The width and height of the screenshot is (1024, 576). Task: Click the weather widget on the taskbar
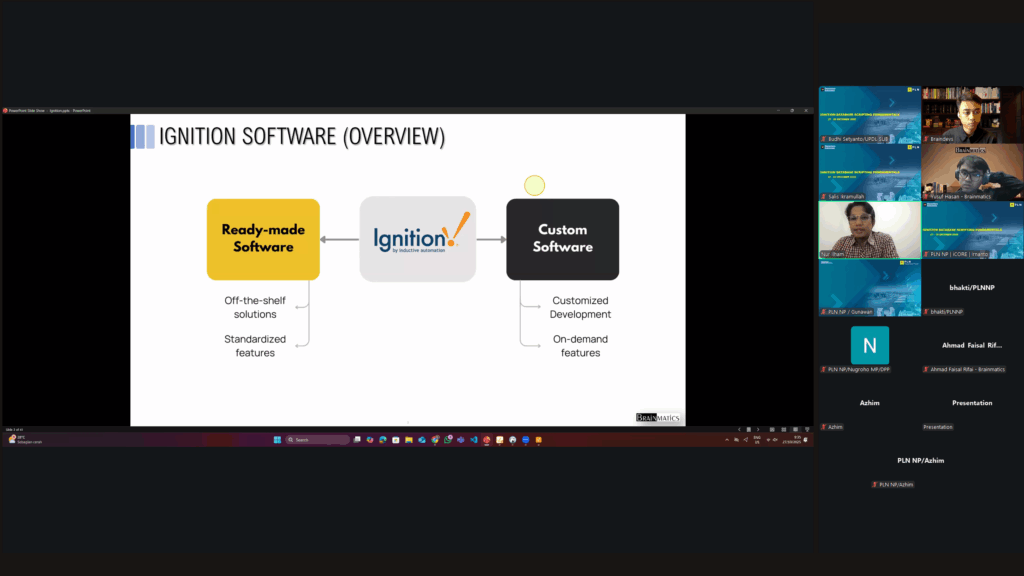pyautogui.click(x=20, y=440)
